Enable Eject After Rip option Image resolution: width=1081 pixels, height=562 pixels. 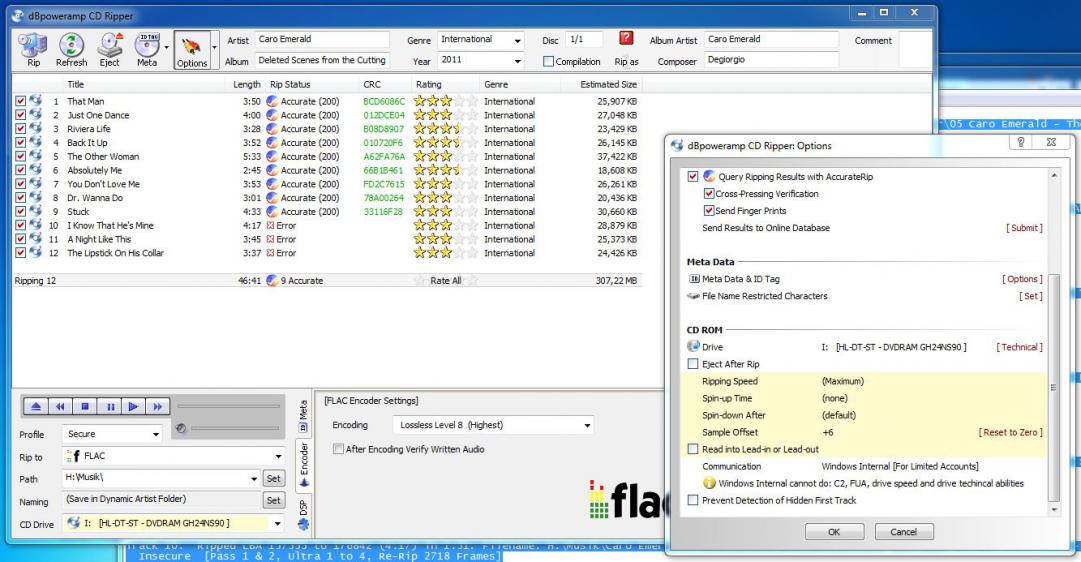[693, 364]
